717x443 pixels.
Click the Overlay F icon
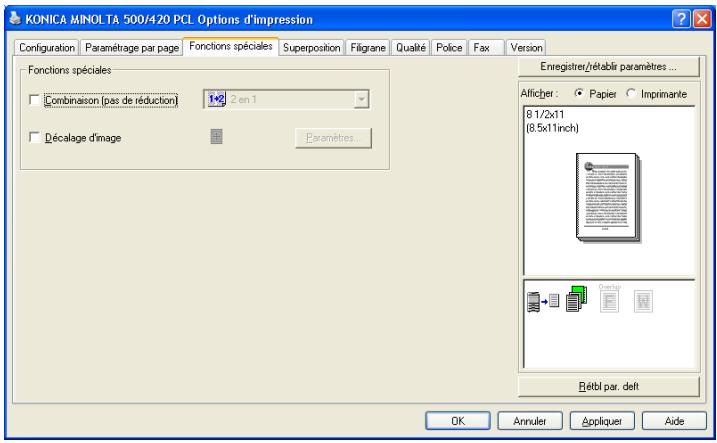[x=609, y=299]
